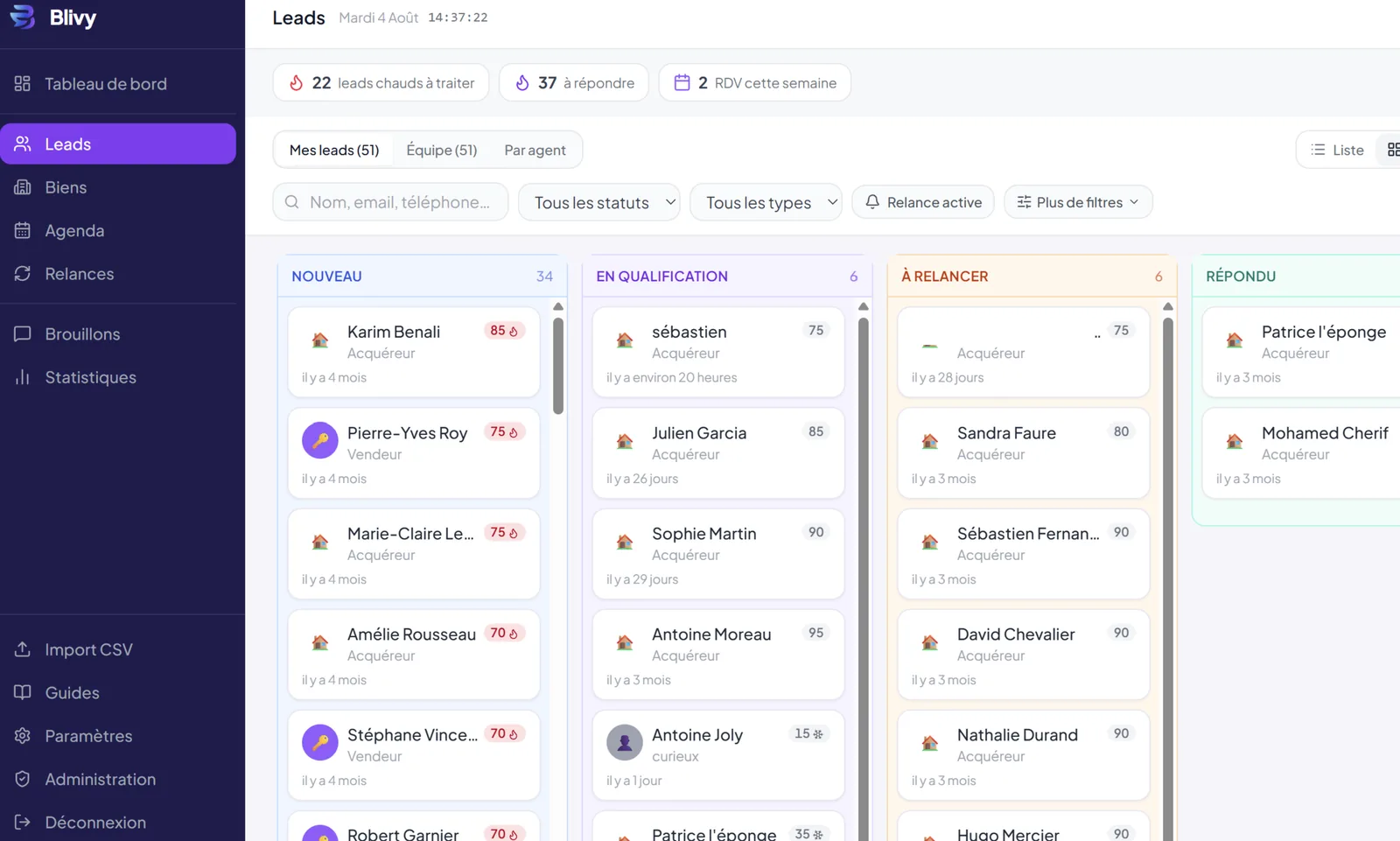The image size is (1400, 841).
Task: Click scroll-up arrow of NOUVEAU column
Action: point(558,307)
